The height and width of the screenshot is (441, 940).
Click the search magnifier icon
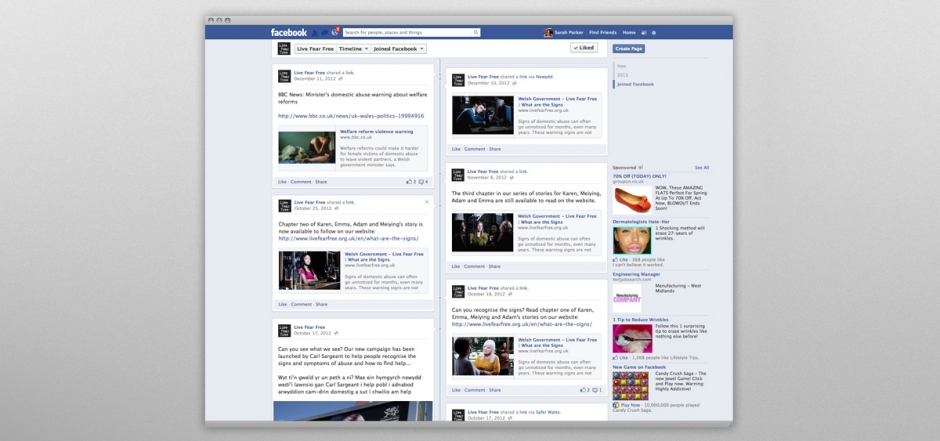point(476,32)
